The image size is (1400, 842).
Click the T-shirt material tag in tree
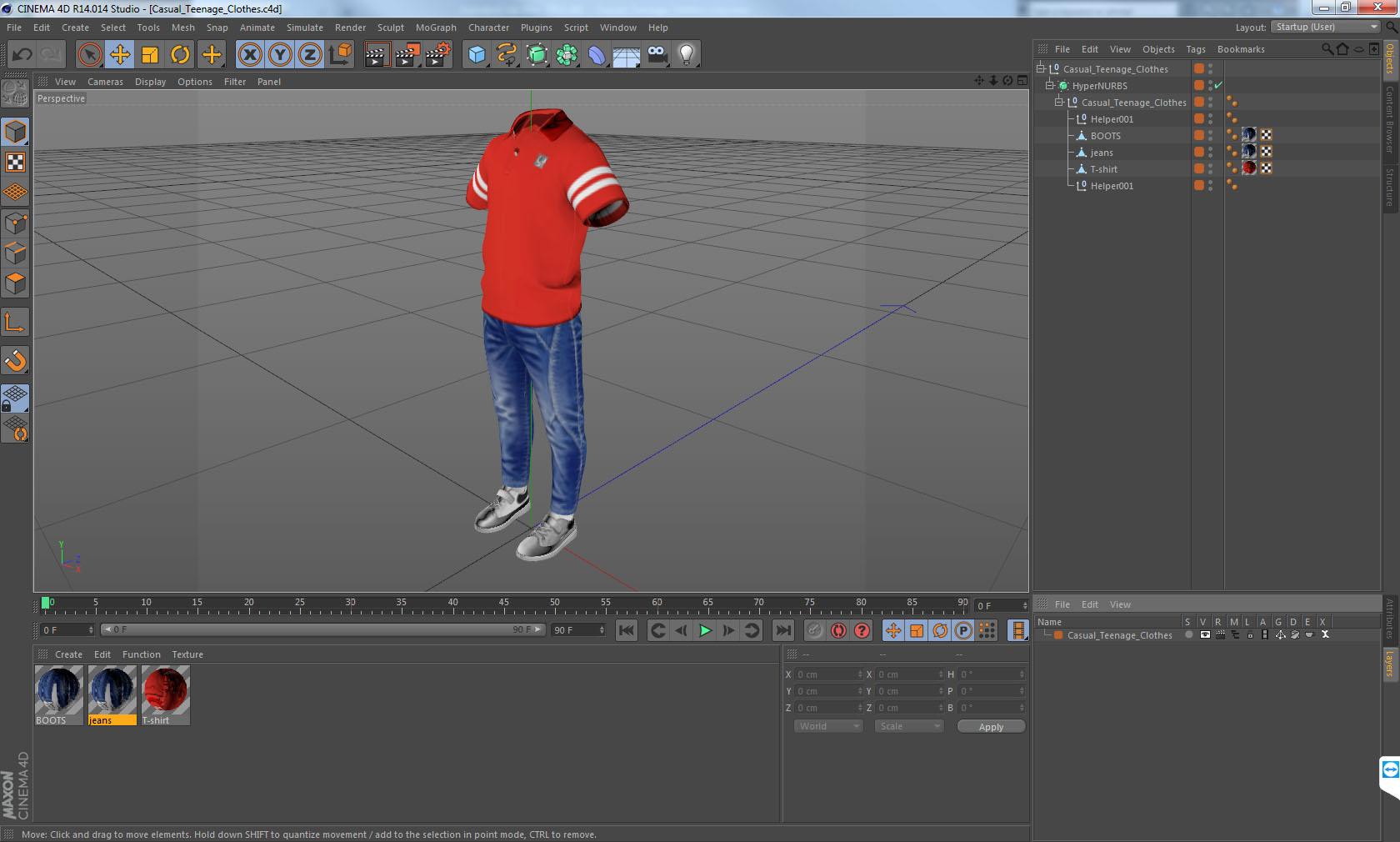tap(1248, 168)
